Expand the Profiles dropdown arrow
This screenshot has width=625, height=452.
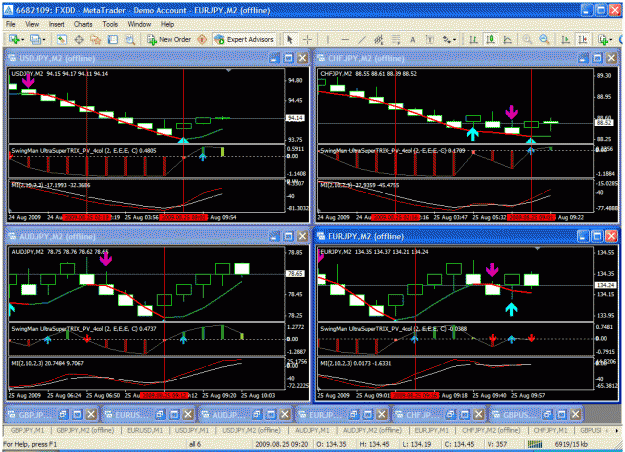43,40
